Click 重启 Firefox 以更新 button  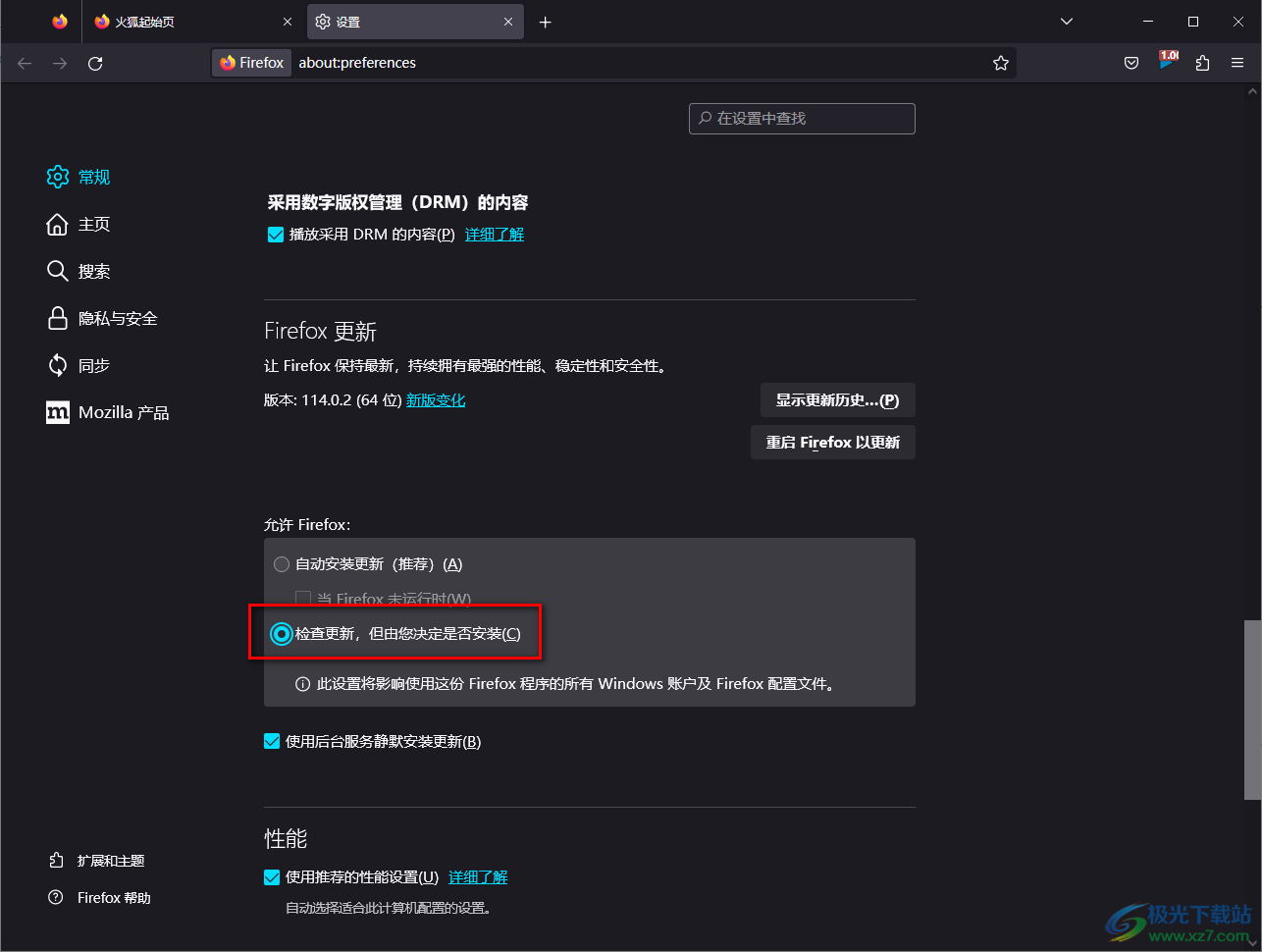832,443
